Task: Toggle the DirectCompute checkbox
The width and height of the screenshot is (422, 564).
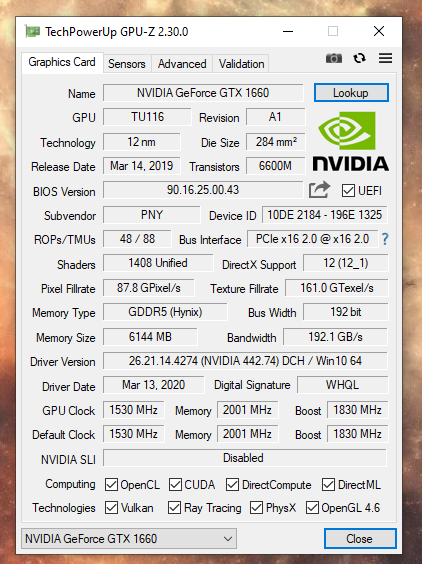Action: coord(232,485)
